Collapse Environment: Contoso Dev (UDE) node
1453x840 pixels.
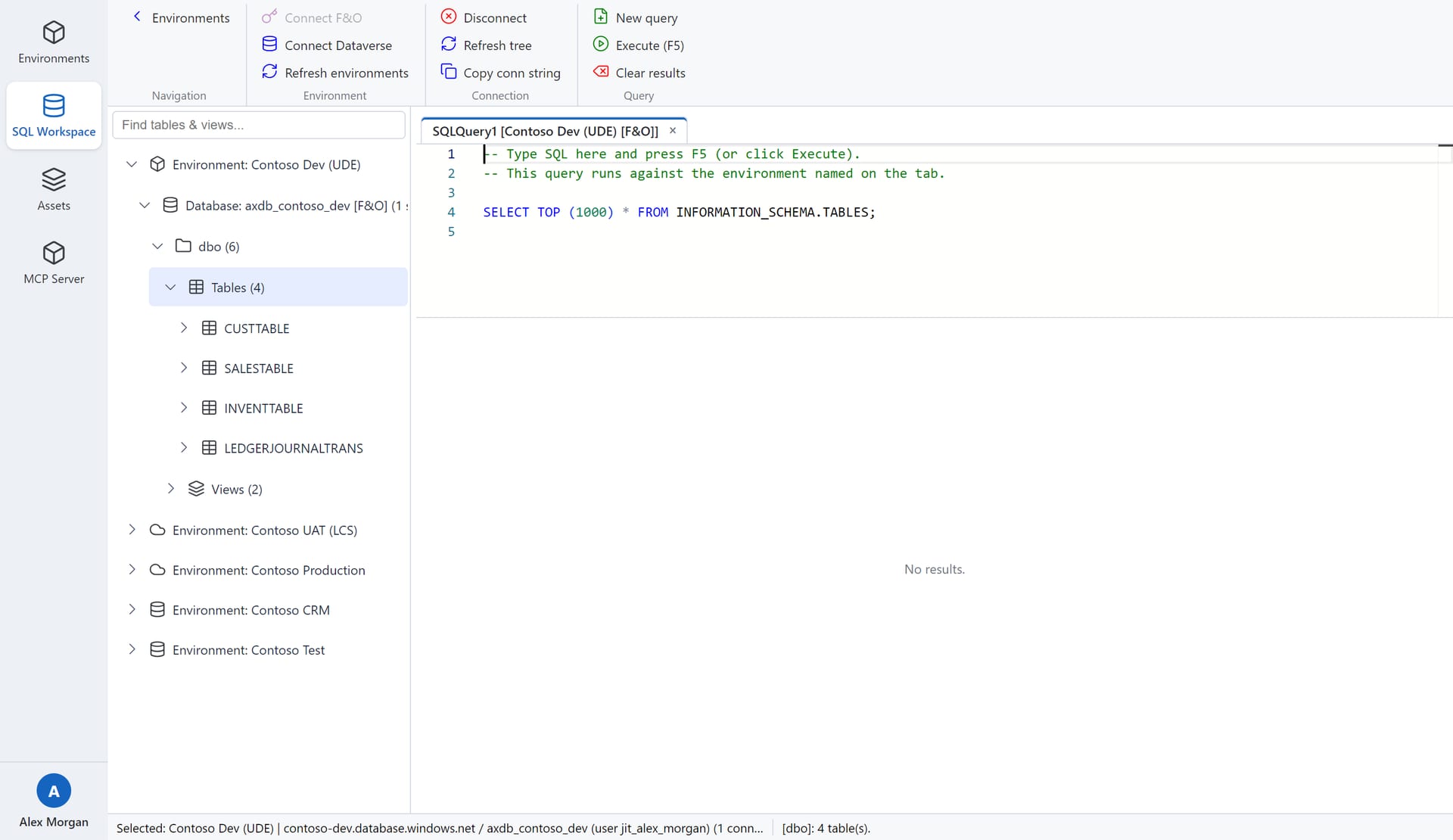pos(132,164)
